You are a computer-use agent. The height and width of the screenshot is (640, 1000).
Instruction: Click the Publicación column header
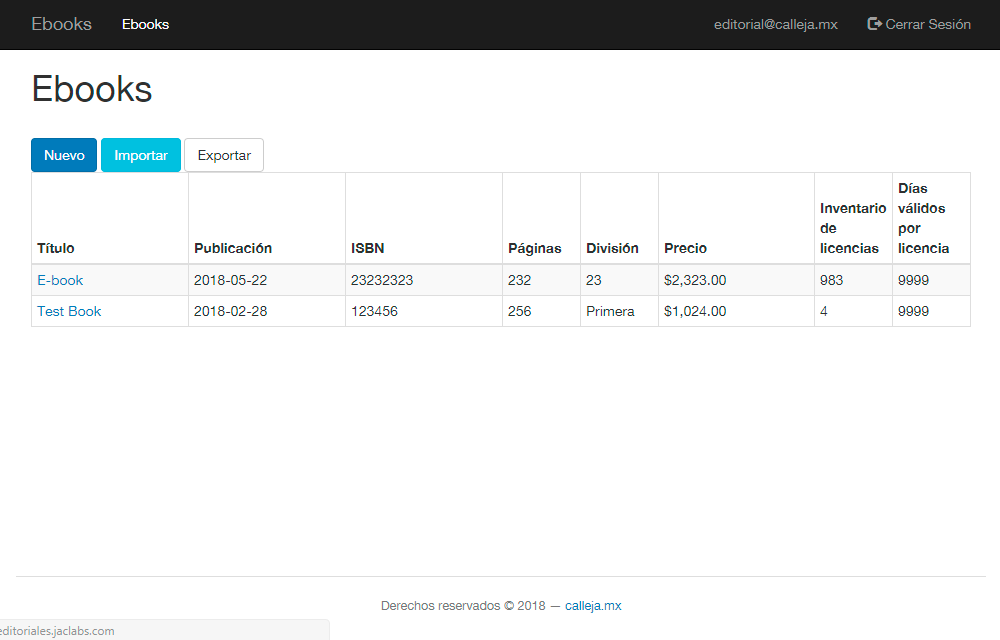tap(233, 248)
